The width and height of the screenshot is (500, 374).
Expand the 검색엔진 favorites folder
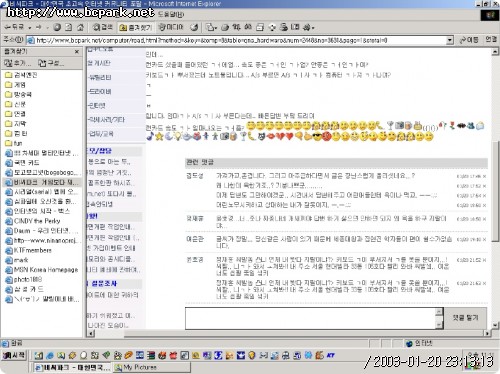21,75
